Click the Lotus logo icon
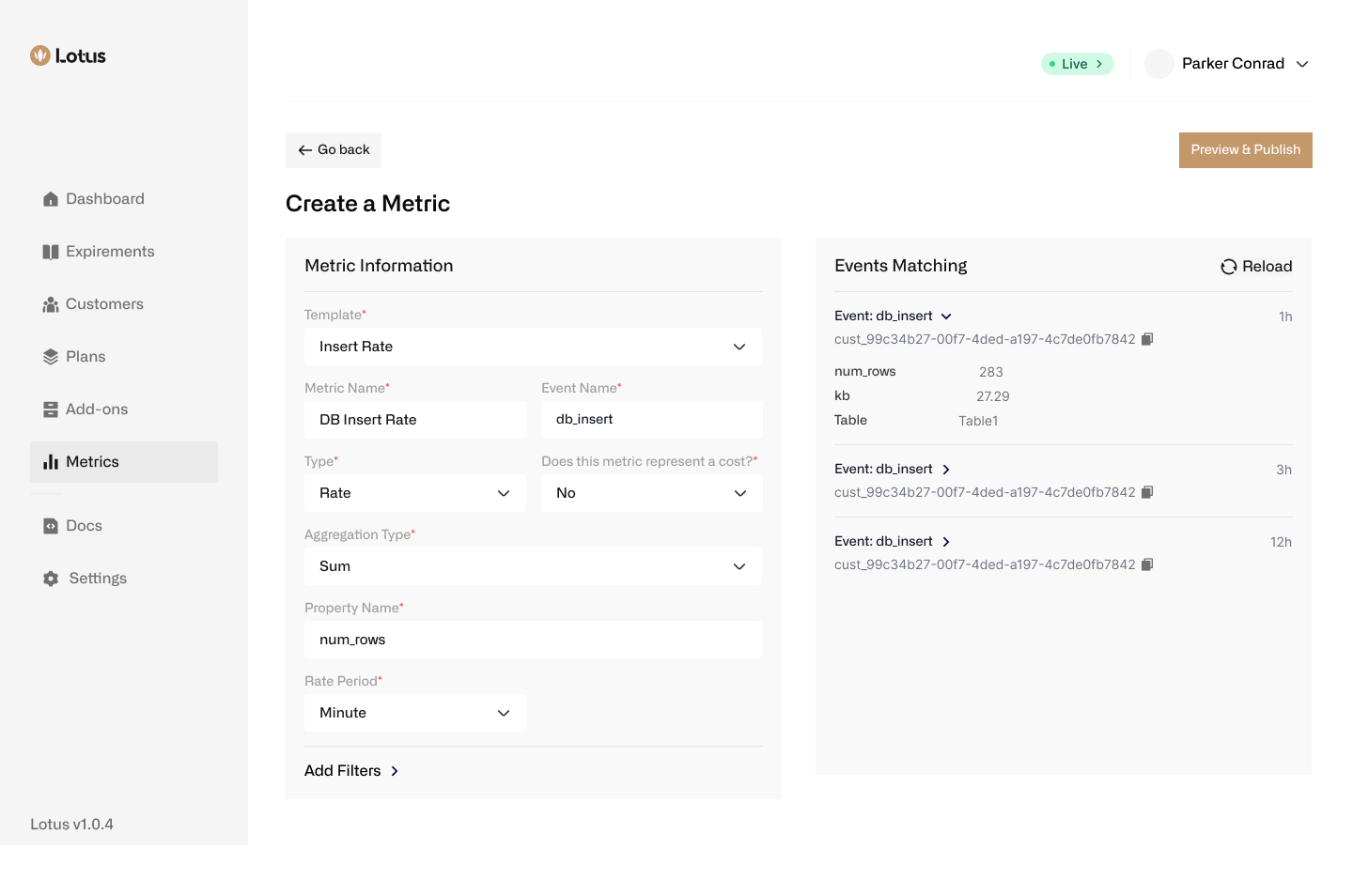 39,55
